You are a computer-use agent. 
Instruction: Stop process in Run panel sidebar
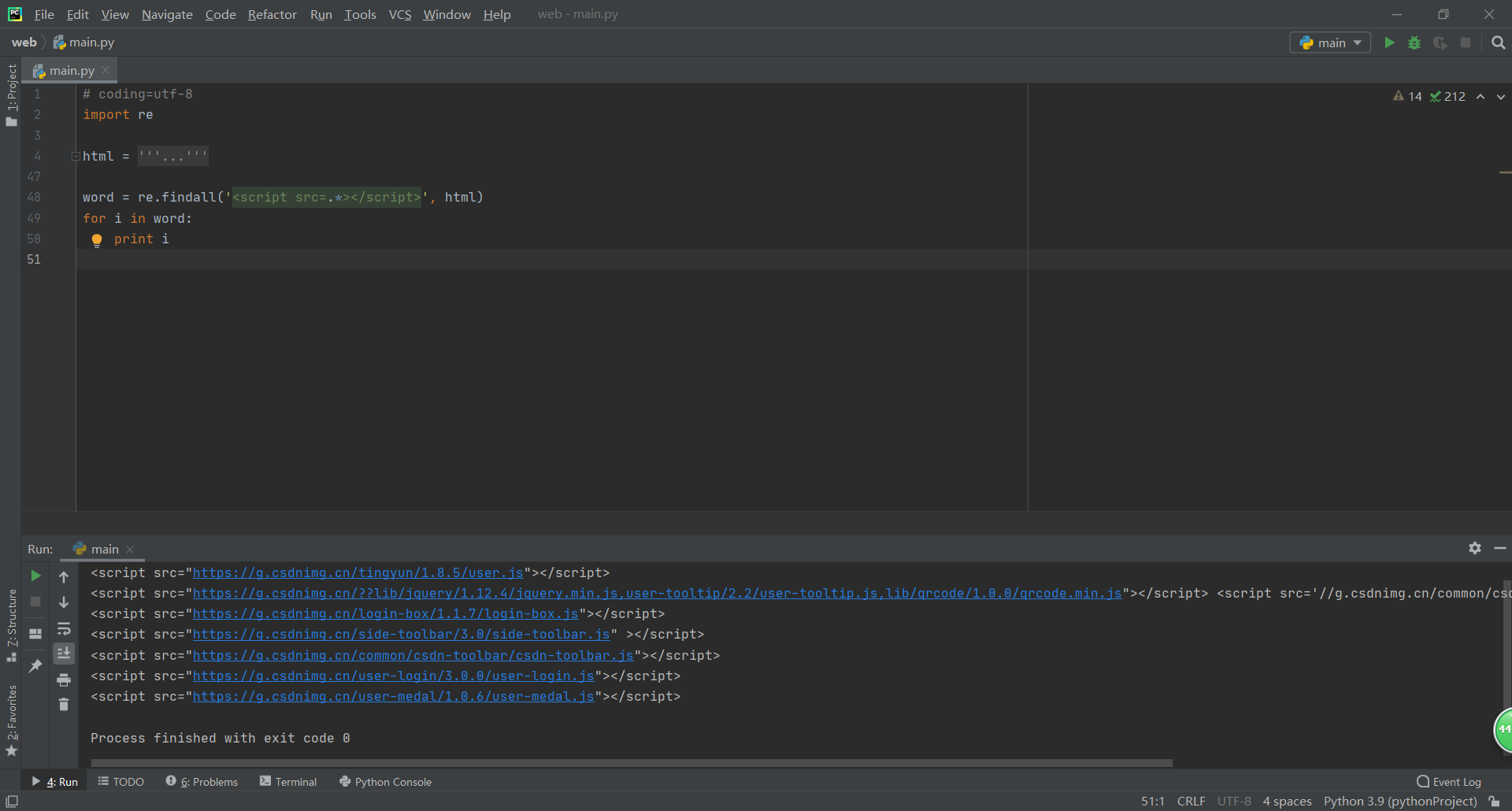[x=35, y=602]
